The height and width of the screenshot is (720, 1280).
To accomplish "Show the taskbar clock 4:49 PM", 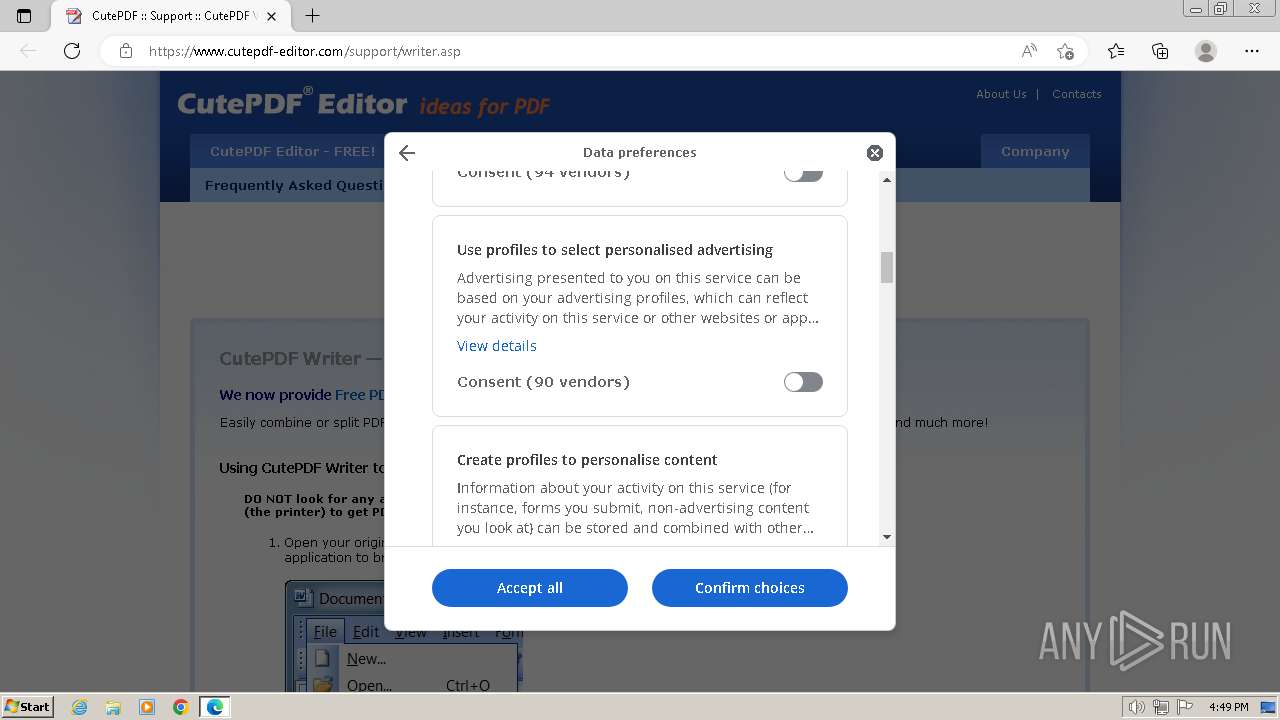I will click(1228, 707).
